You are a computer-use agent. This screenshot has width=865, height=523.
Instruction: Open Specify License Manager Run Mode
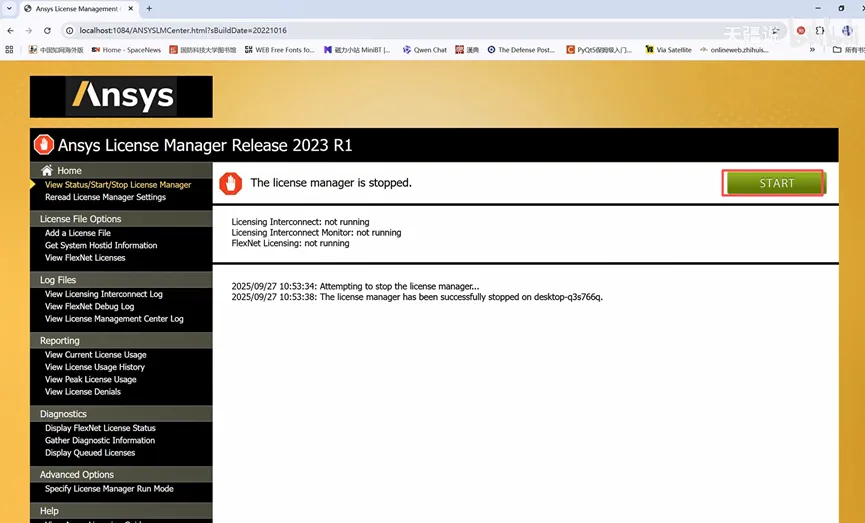109,489
